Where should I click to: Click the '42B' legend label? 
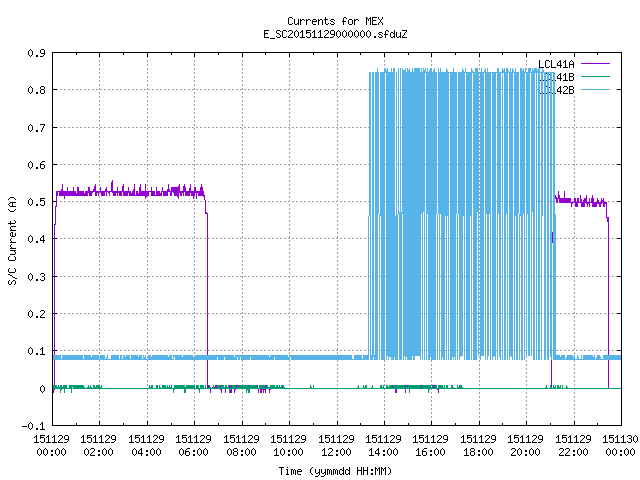[x=565, y=90]
